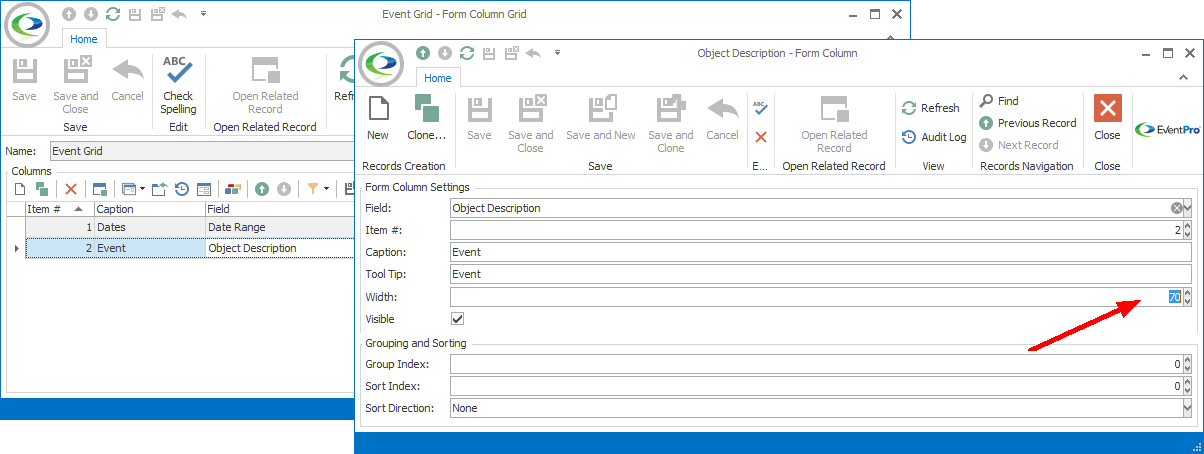Refresh the Form Column record
Image resolution: width=1204 pixels, height=454 pixels.
[x=930, y=108]
